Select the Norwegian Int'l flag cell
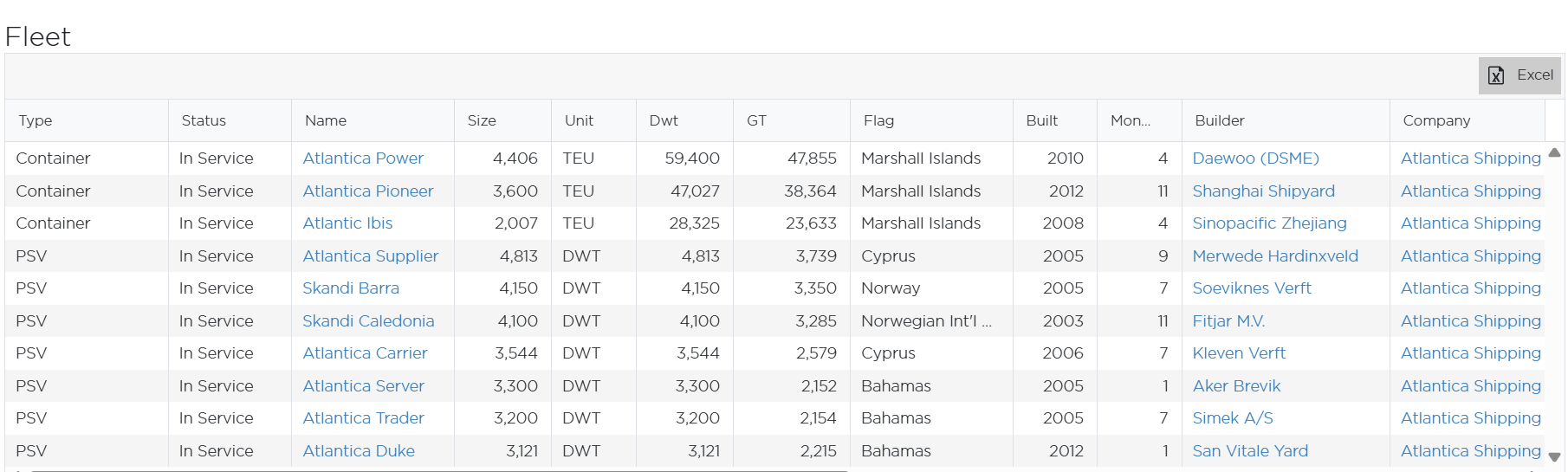Image resolution: width=1568 pixels, height=472 pixels. point(931,321)
